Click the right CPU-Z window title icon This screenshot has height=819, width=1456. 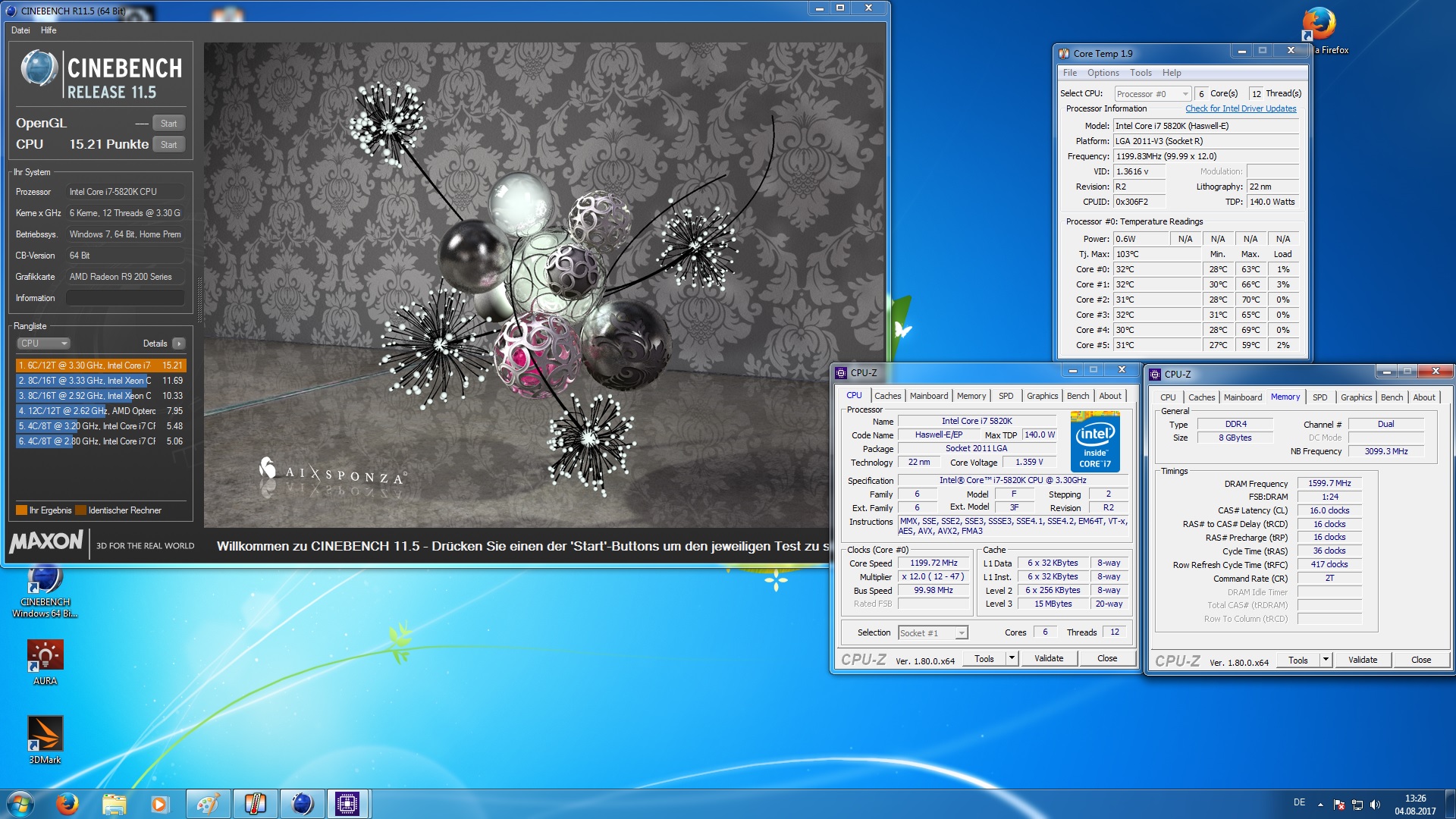1155,374
